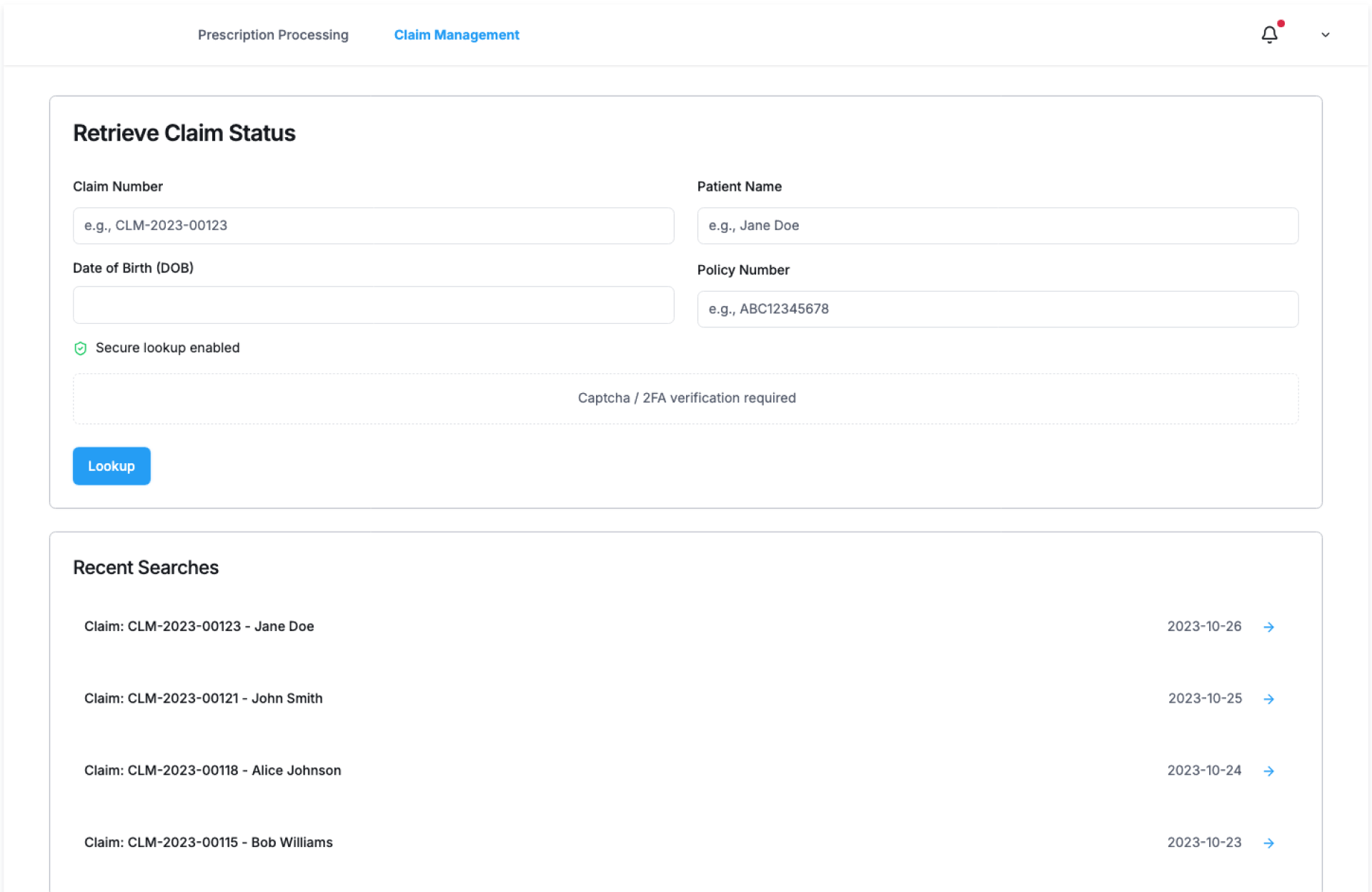Open recent search CLM-2023-00123 Jane Doe
The width and height of the screenshot is (1372, 892).
[199, 627]
